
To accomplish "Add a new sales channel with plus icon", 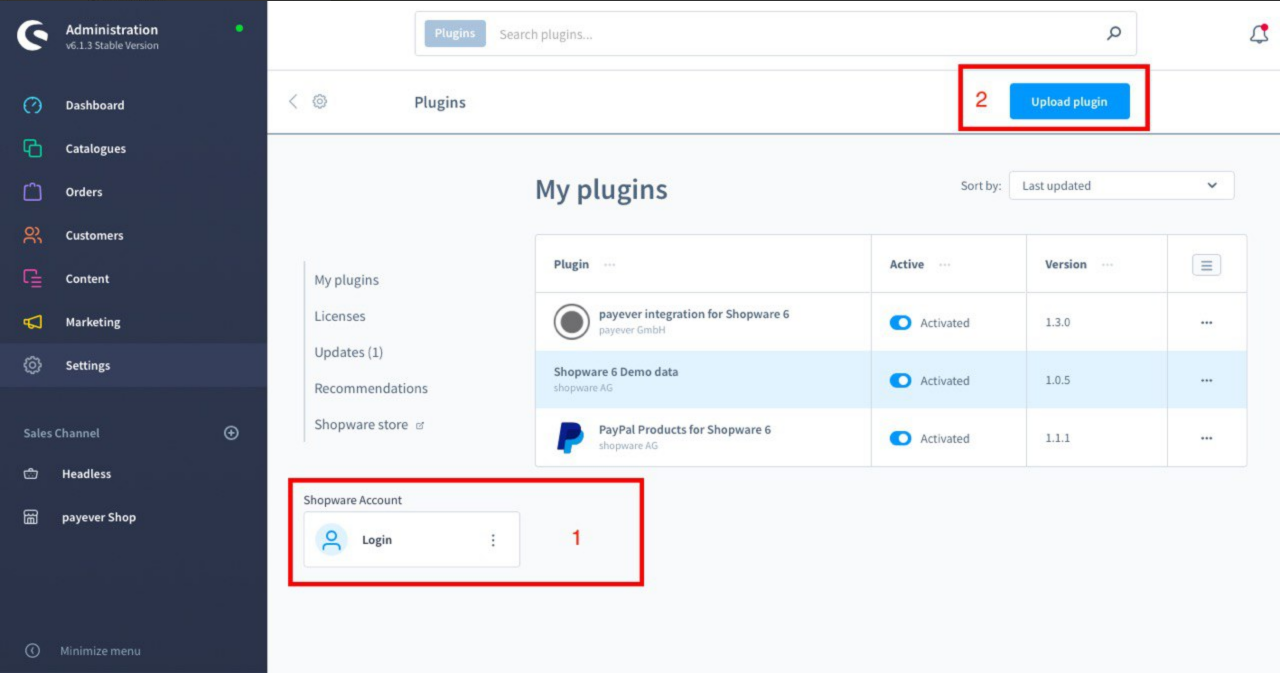I will pyautogui.click(x=231, y=433).
